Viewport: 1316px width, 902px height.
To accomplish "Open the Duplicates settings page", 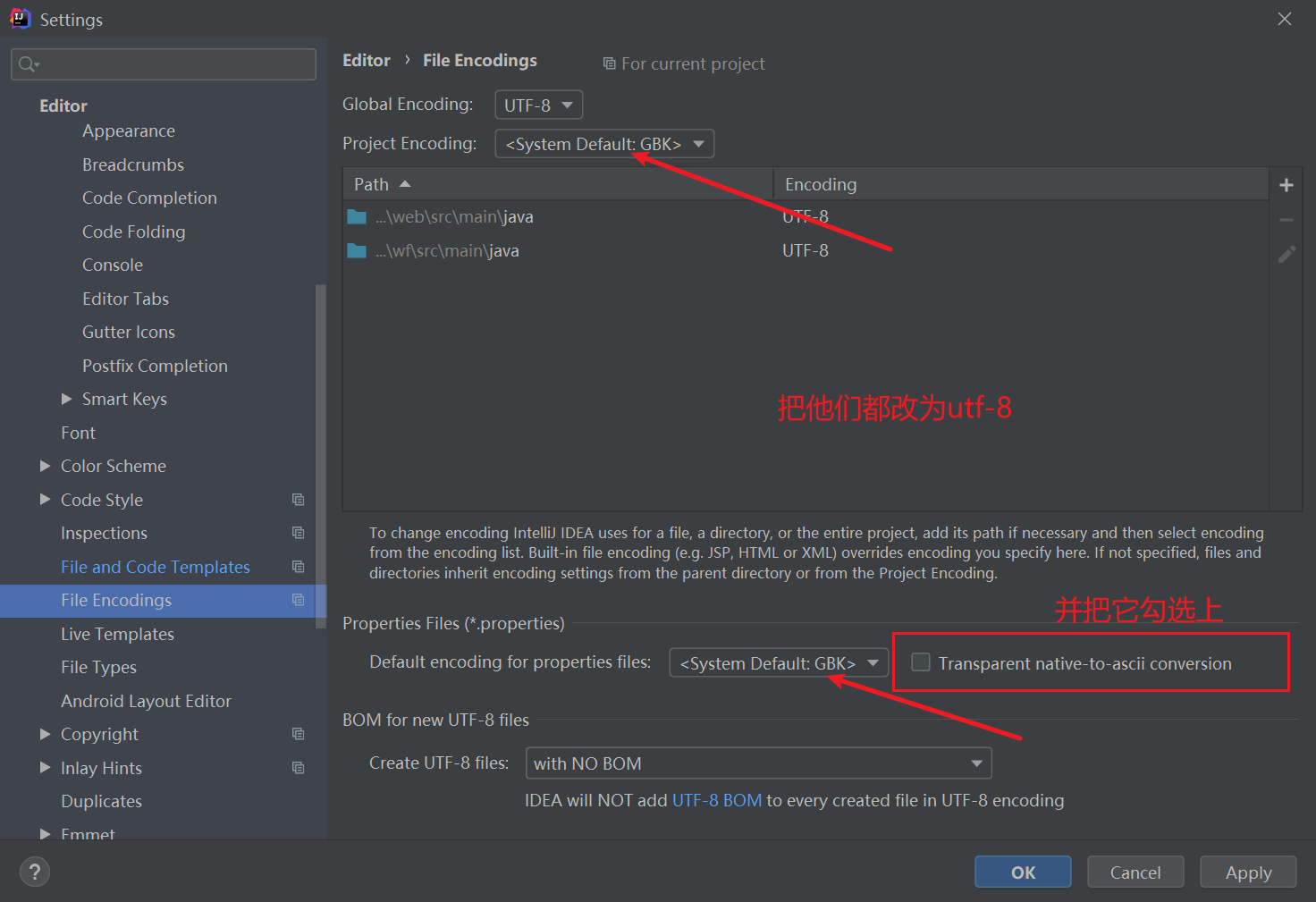I will (x=101, y=801).
